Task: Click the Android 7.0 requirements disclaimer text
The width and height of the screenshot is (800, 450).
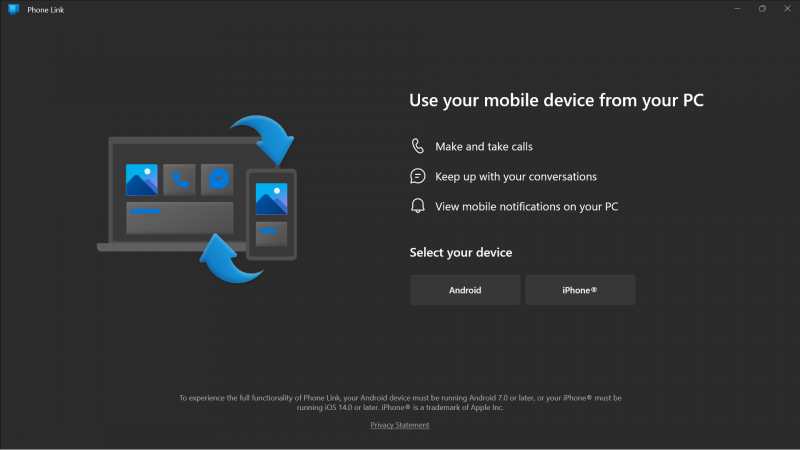Action: click(400, 403)
